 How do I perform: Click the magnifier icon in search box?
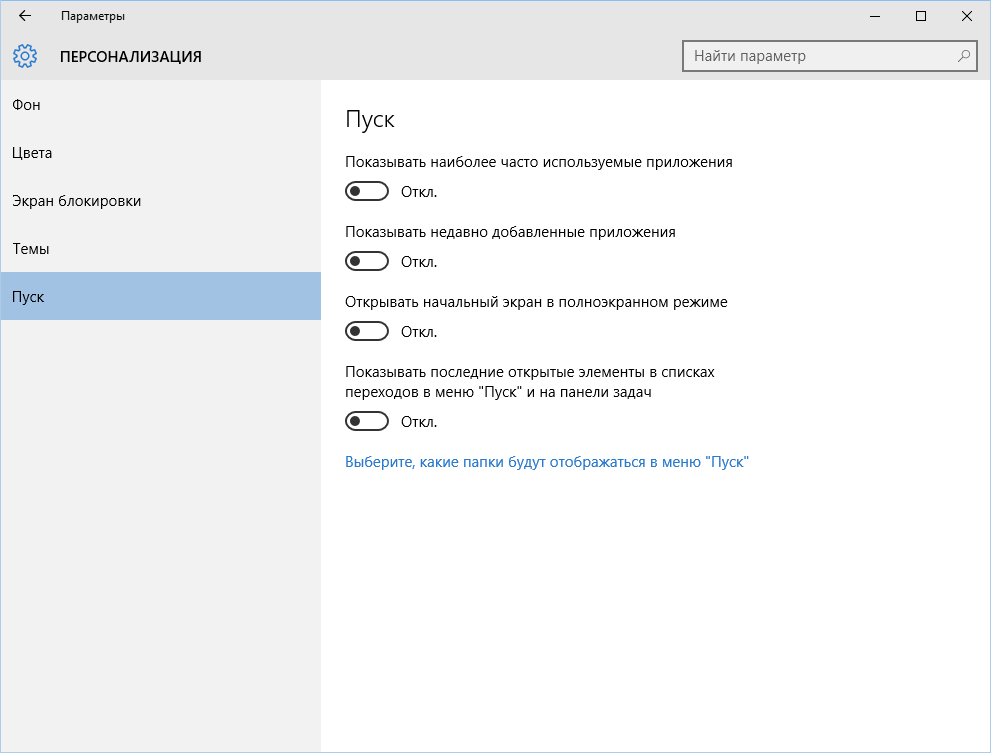(x=964, y=56)
